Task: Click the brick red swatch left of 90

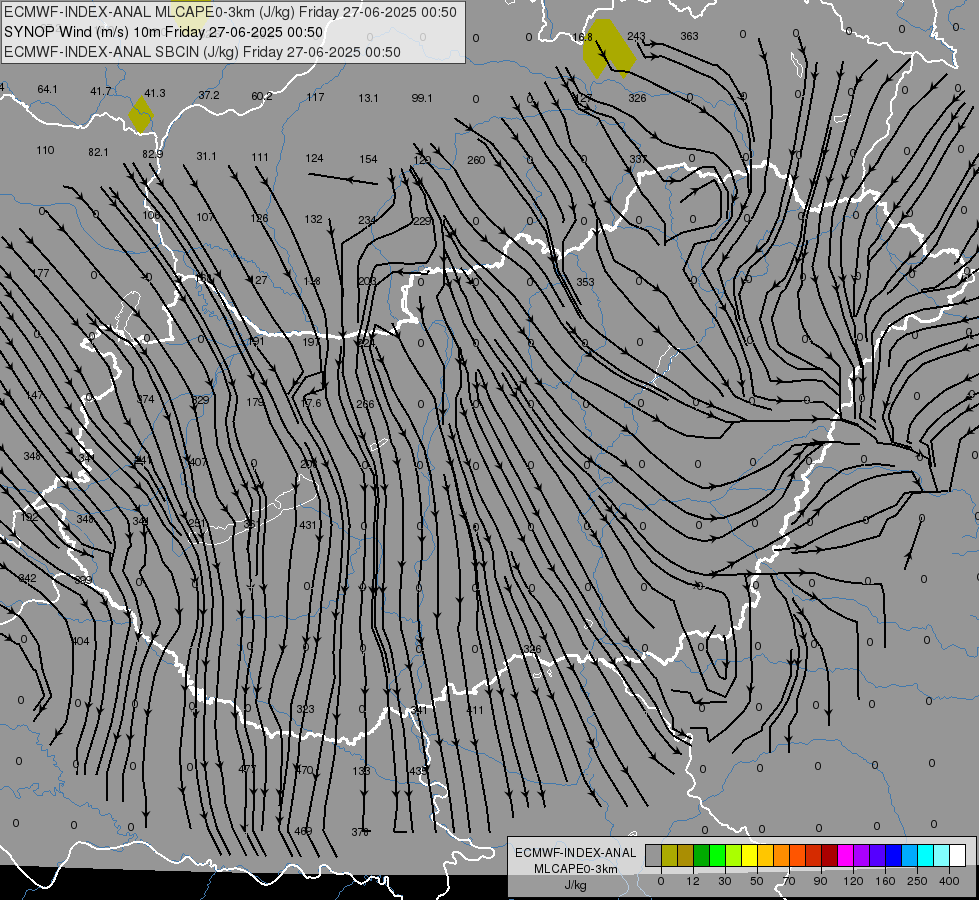Action: click(814, 855)
